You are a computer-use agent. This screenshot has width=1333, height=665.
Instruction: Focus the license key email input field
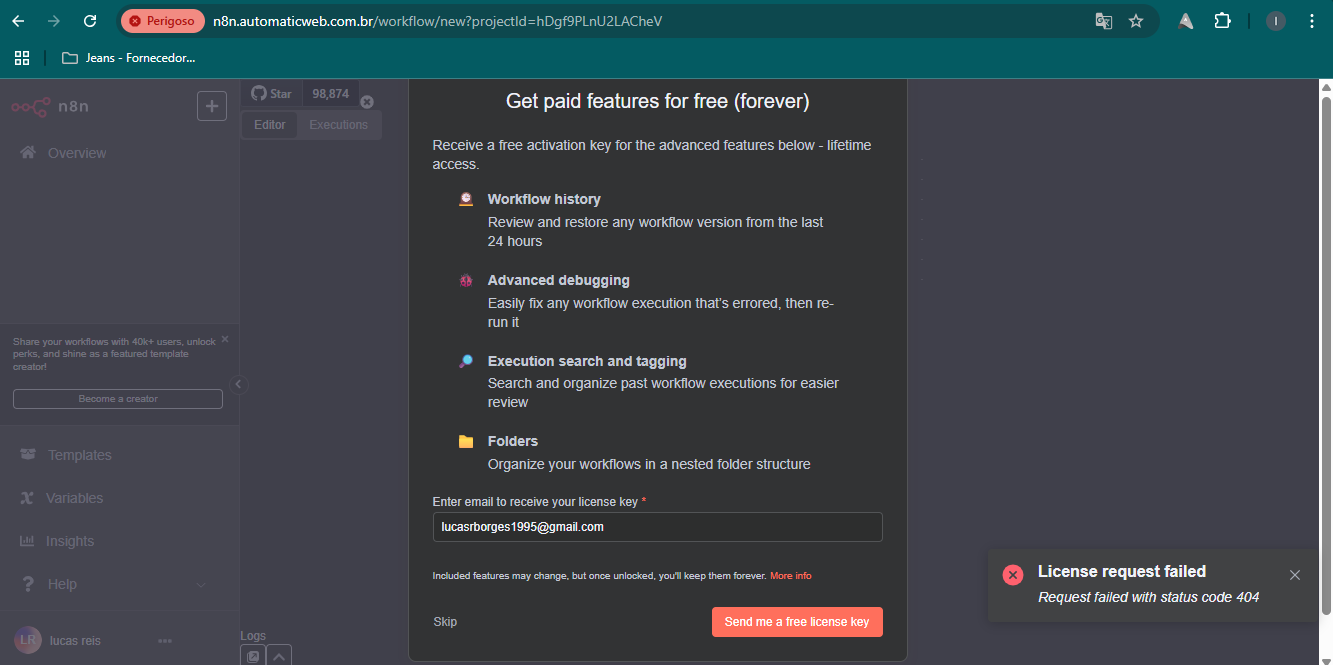657,527
